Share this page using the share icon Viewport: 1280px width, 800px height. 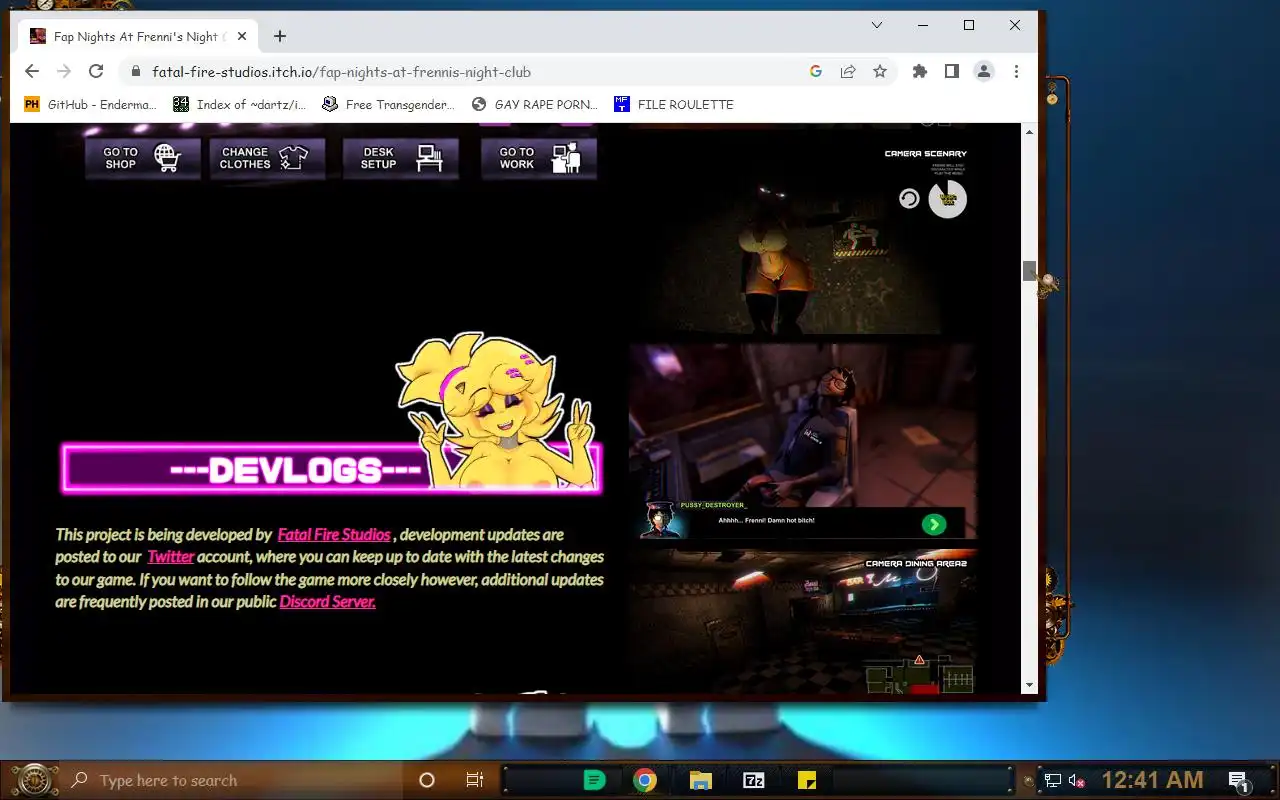(848, 71)
